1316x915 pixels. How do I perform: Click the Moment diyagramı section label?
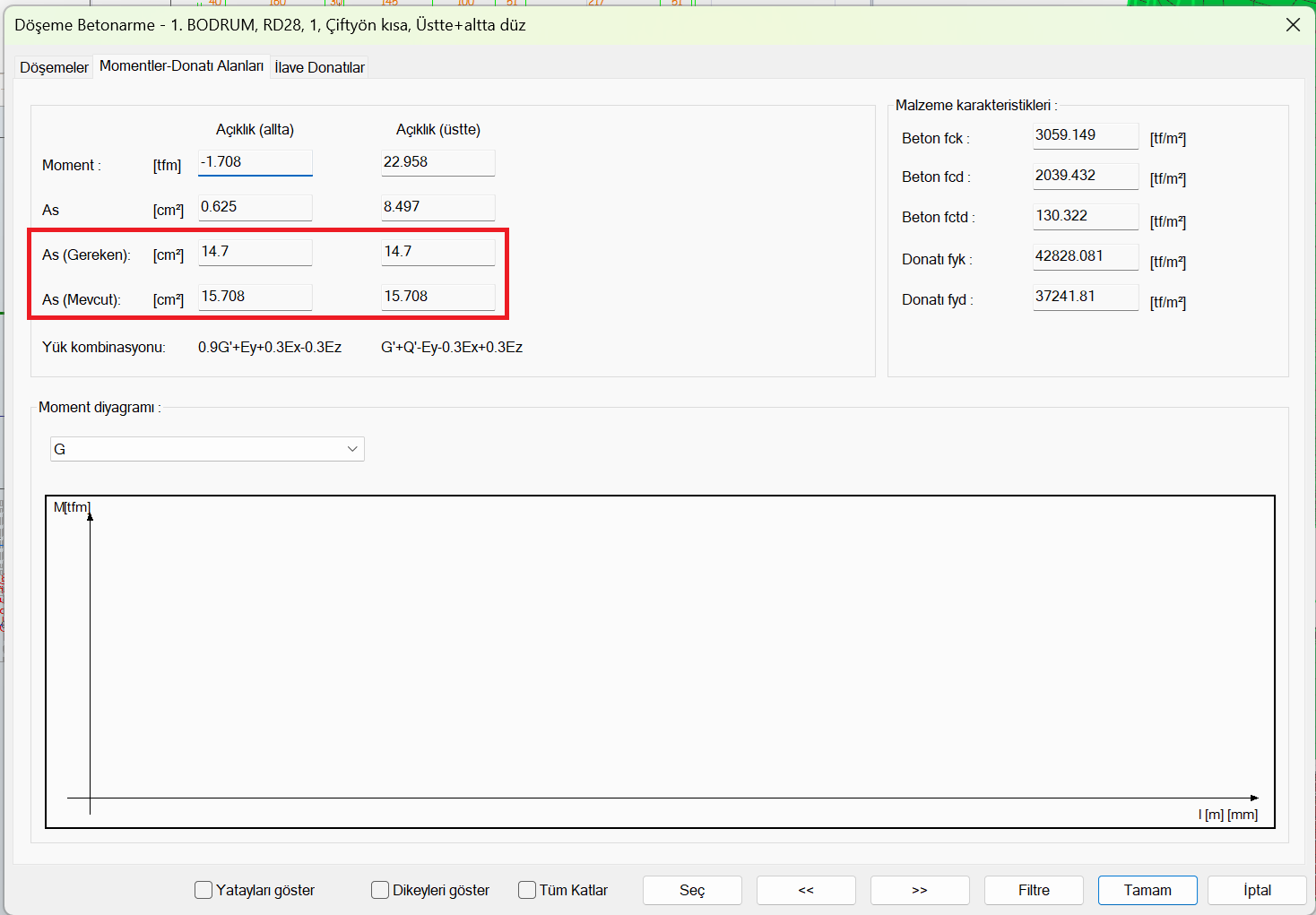click(100, 407)
